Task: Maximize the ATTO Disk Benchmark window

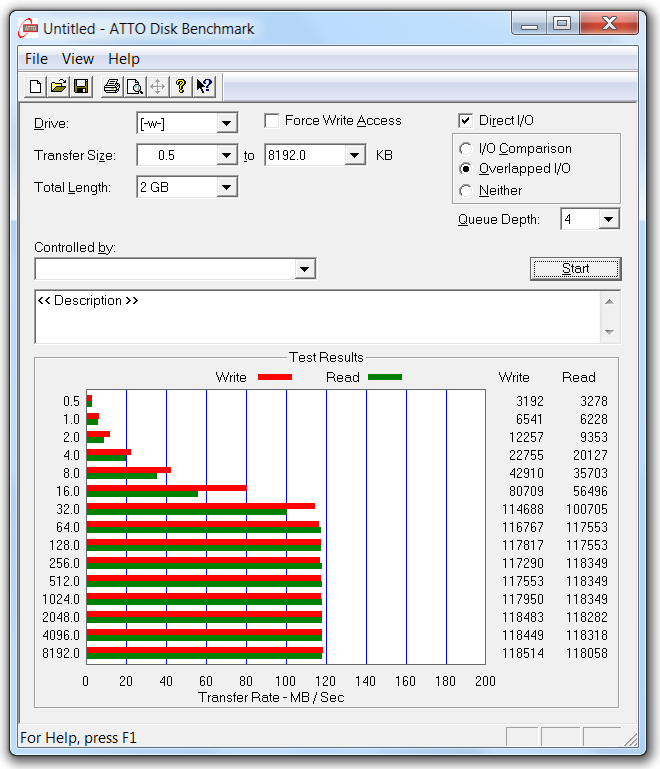Action: 562,23
